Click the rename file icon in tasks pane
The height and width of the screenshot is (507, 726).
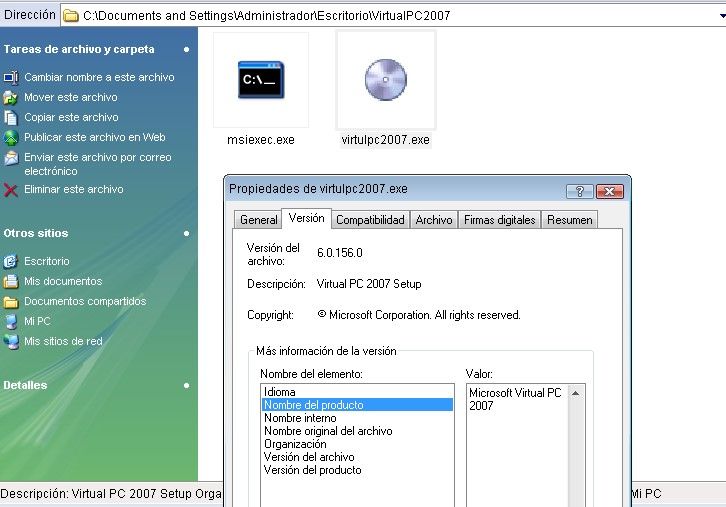(11, 77)
